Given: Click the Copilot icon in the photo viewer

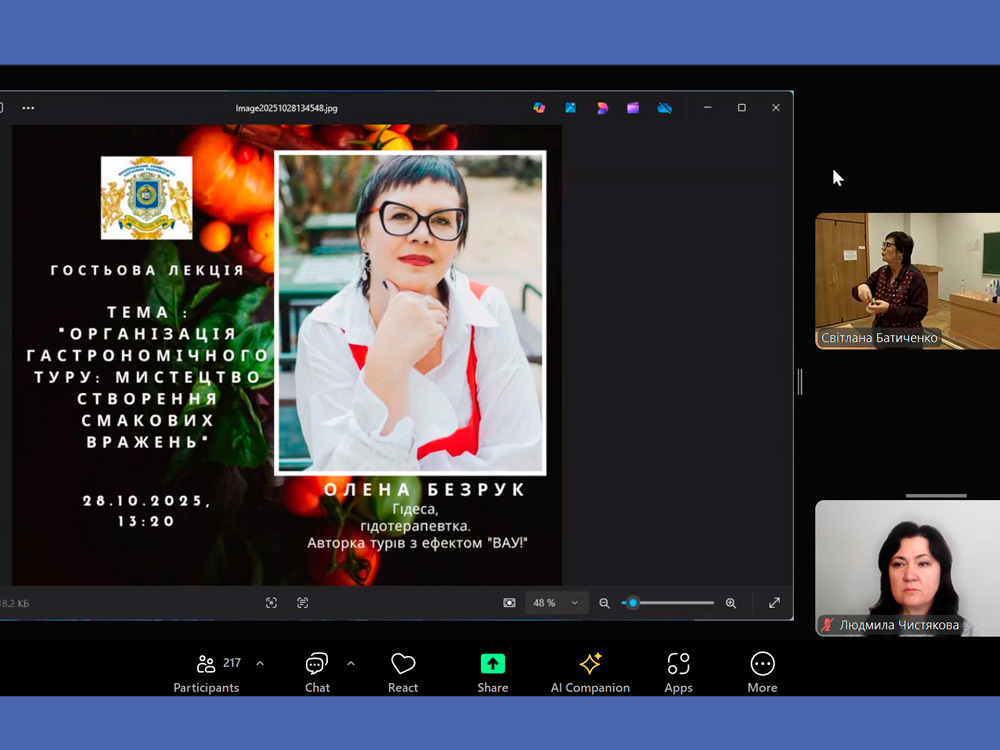Looking at the screenshot, I should pyautogui.click(x=539, y=108).
